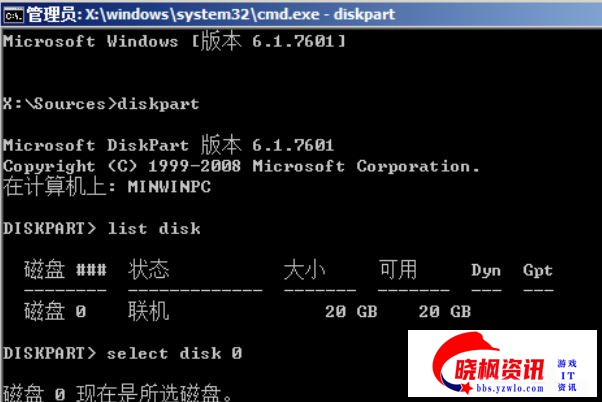Image resolution: width=602 pixels, height=402 pixels.
Task: Click the X:\Sources>diskpart prompt line
Action: point(101,104)
